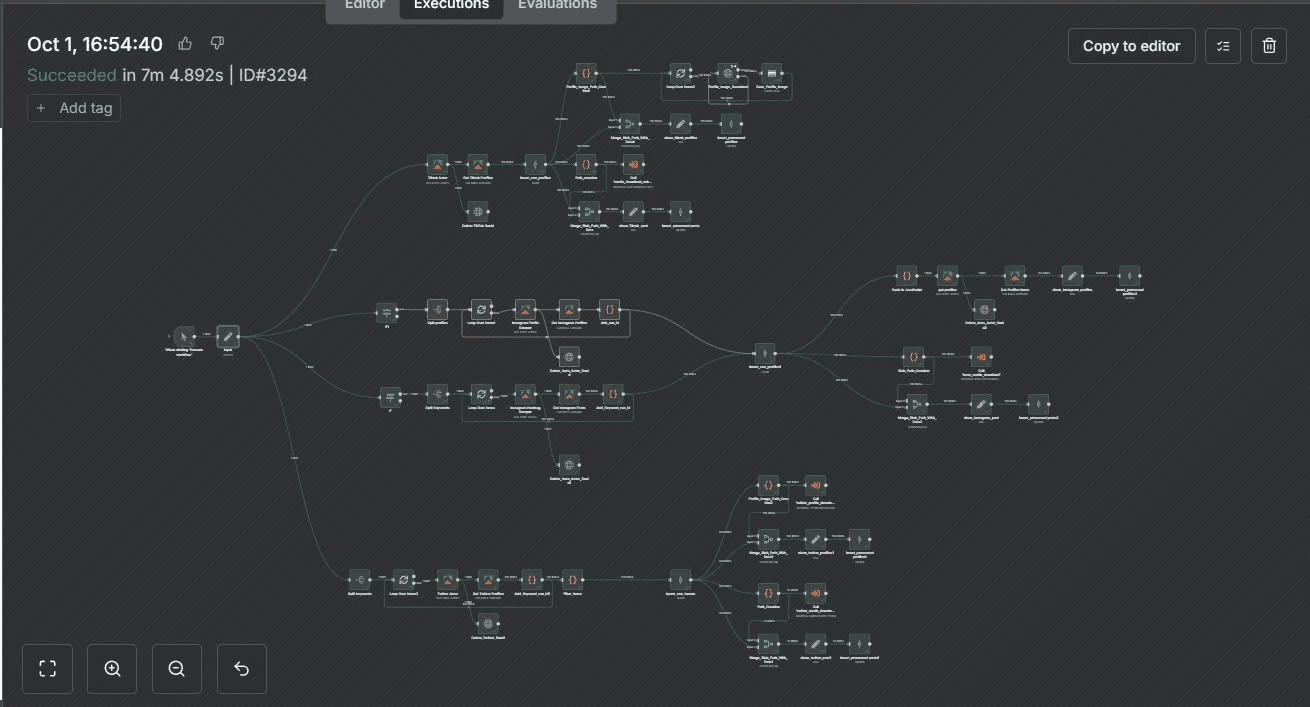This screenshot has height=707, width=1310.
Task: Zoom out of the canvas
Action: (177, 669)
